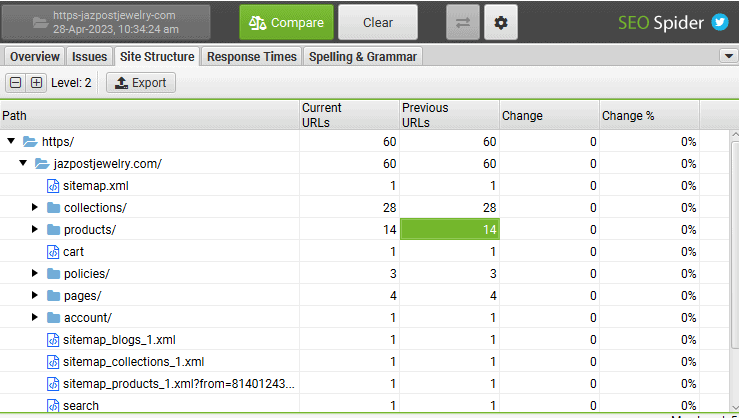Image resolution: width=739 pixels, height=418 pixels.
Task: Select the cart row label
Action: (74, 252)
